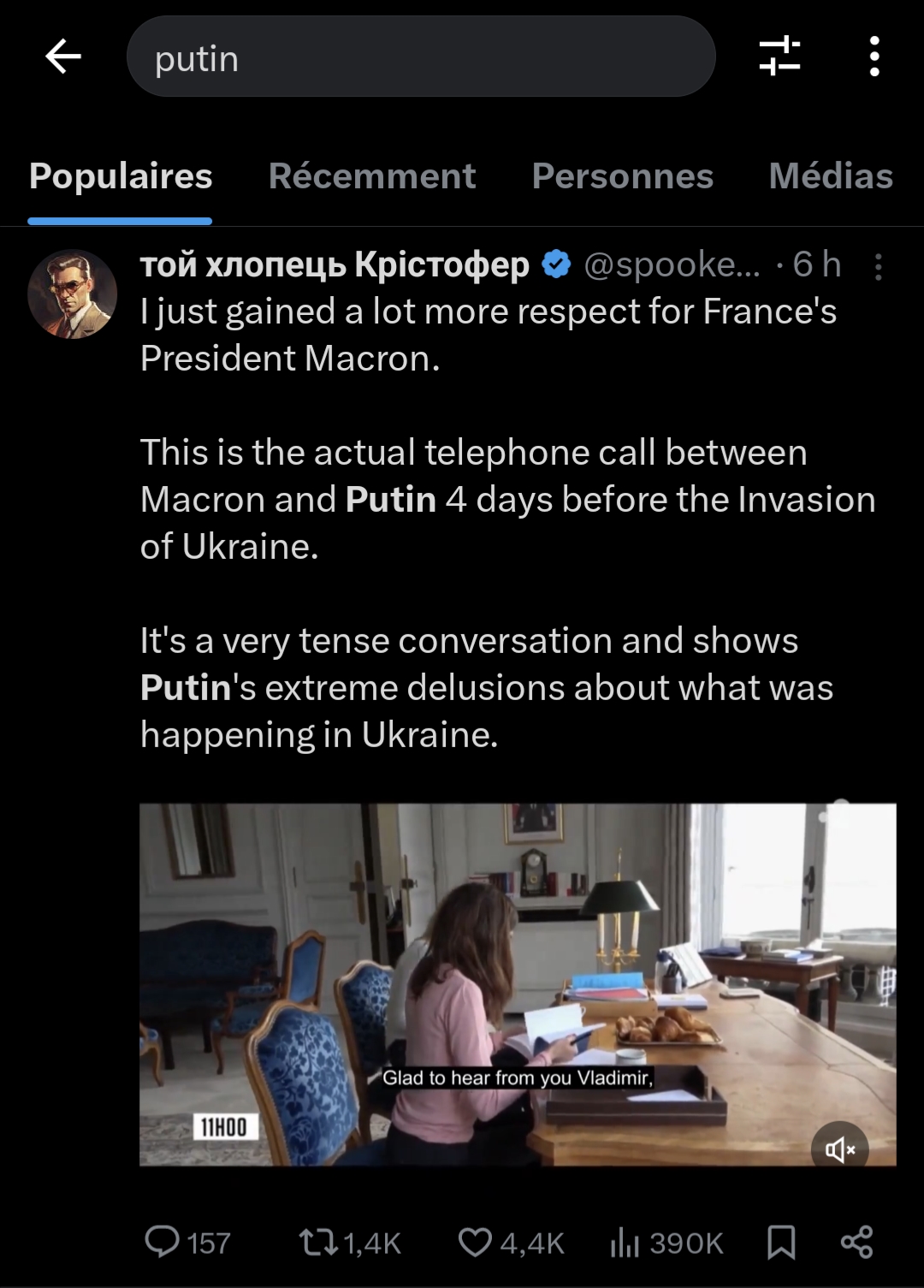The height and width of the screenshot is (1288, 924).
Task: Open the Médias tab
Action: [830, 176]
